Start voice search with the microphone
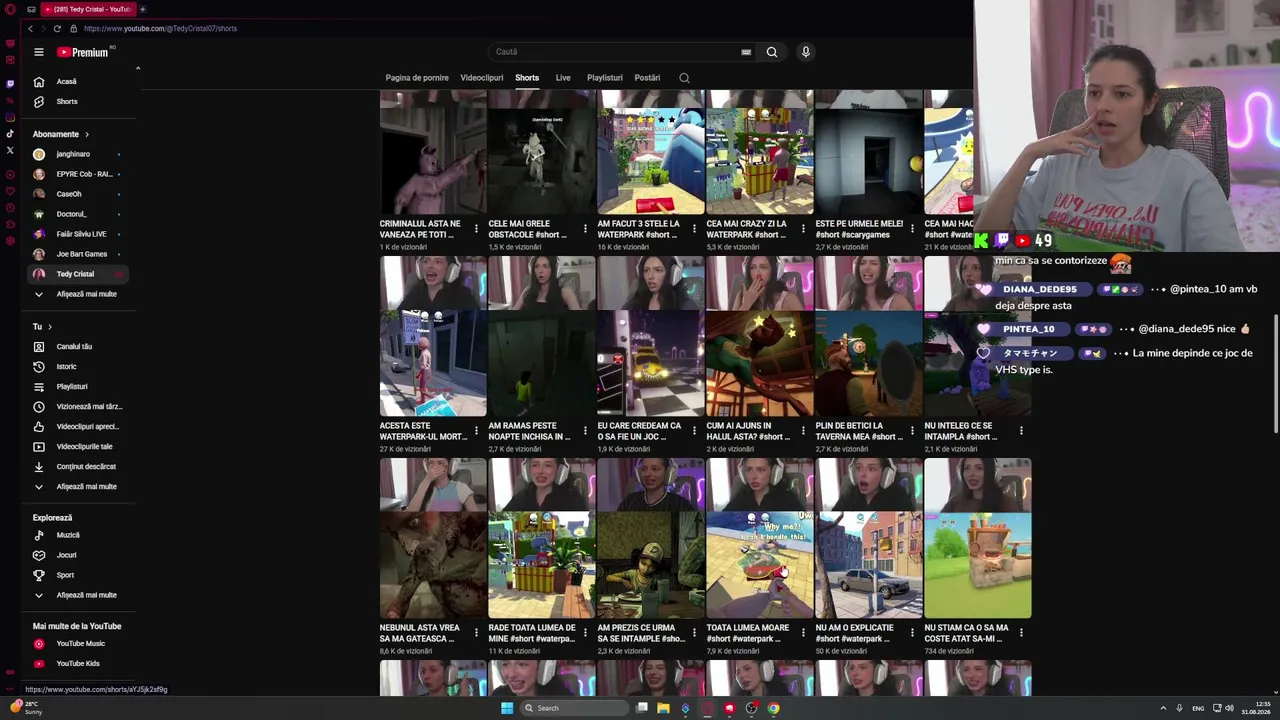This screenshot has width=1280, height=720. 805,52
